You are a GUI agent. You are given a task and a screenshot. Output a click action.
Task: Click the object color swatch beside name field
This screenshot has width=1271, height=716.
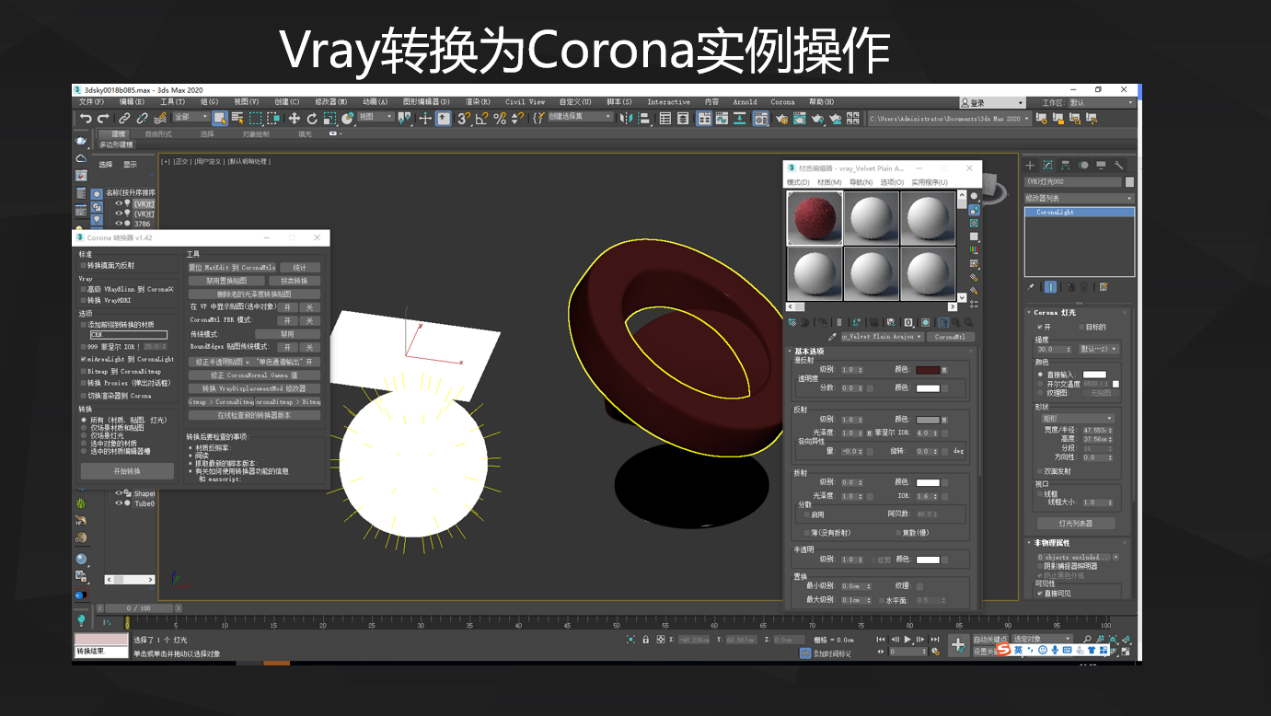coord(1130,183)
